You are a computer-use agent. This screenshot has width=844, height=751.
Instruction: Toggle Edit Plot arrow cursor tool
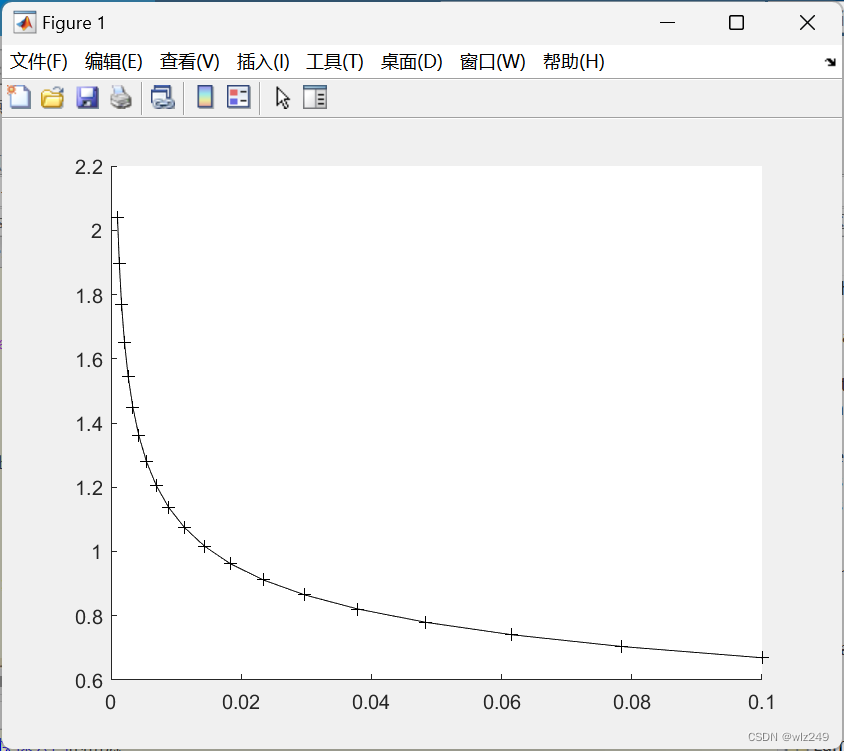(x=283, y=98)
